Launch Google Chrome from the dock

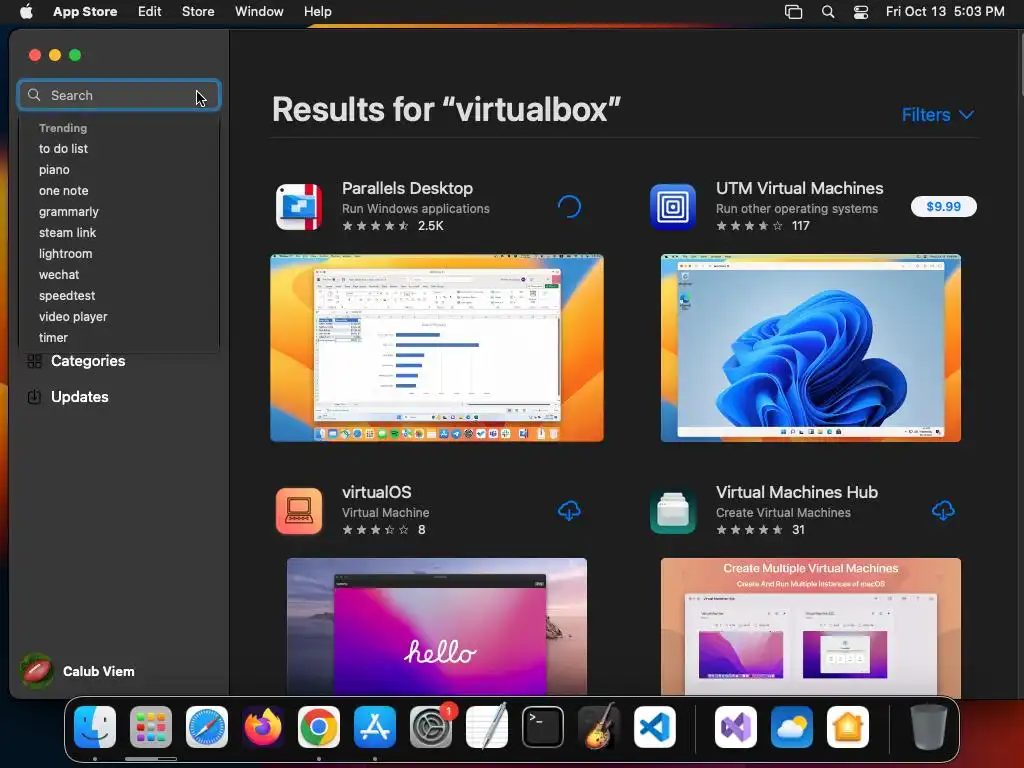coord(319,727)
